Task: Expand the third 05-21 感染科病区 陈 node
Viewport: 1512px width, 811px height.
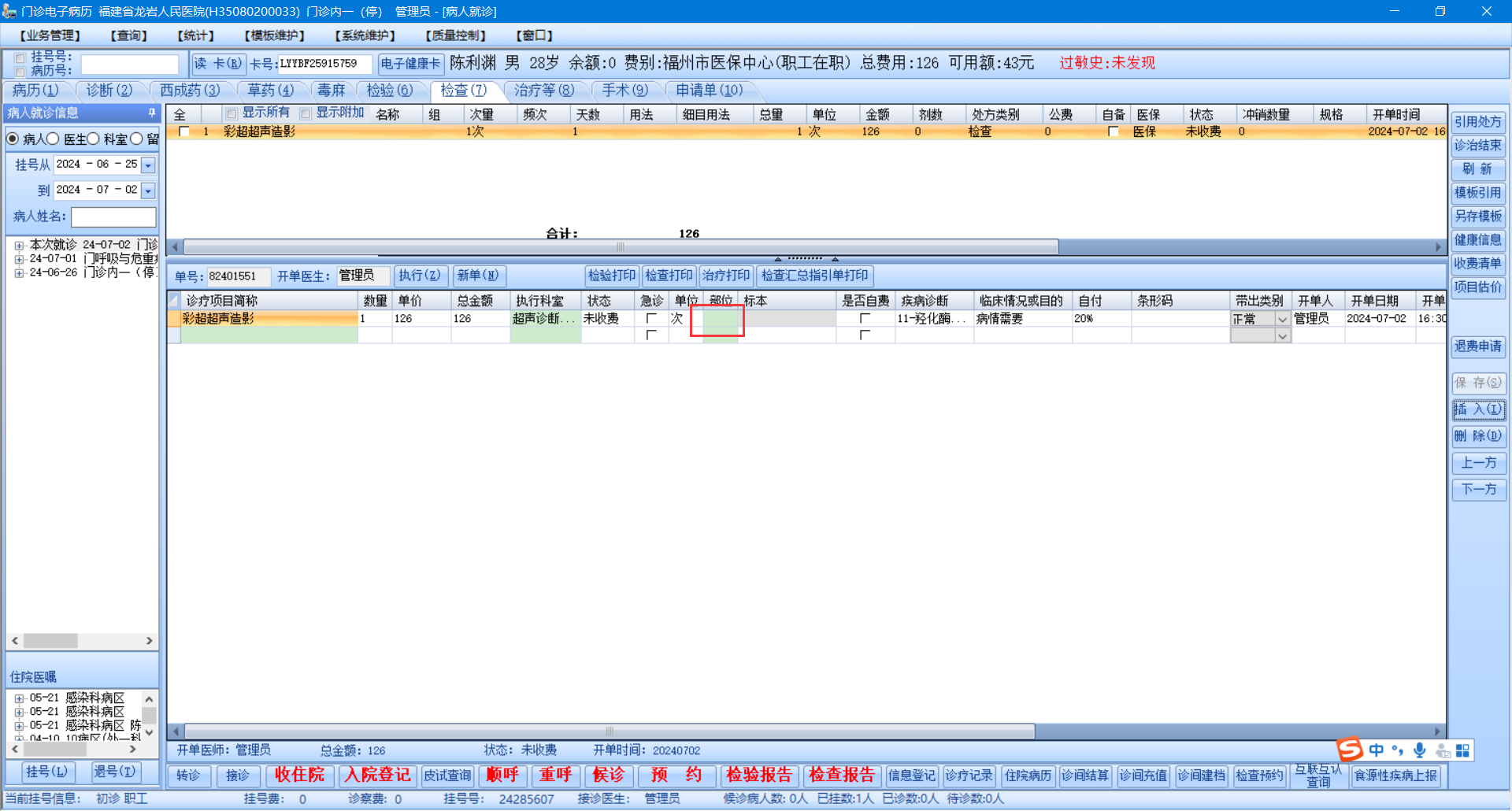Action: 19,726
